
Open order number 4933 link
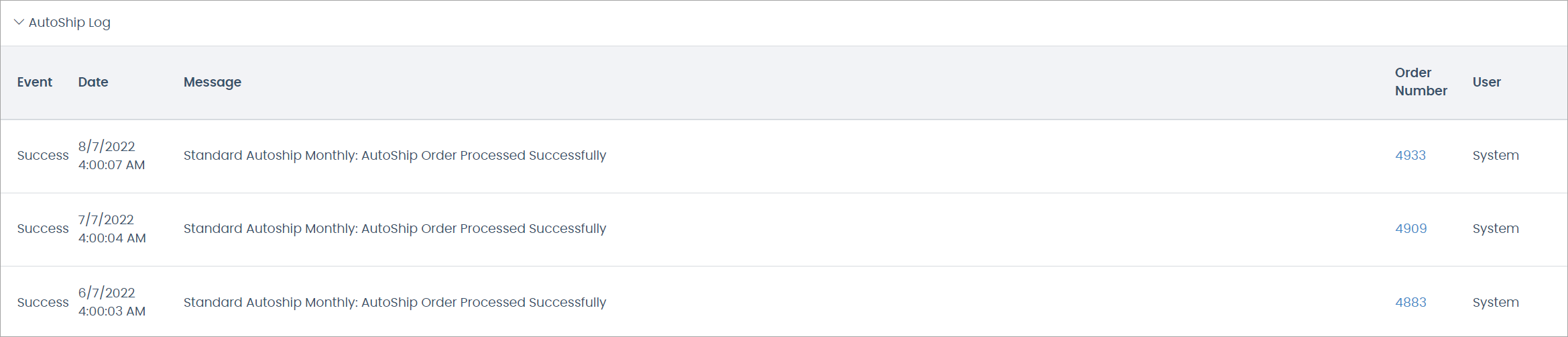coord(1410,155)
